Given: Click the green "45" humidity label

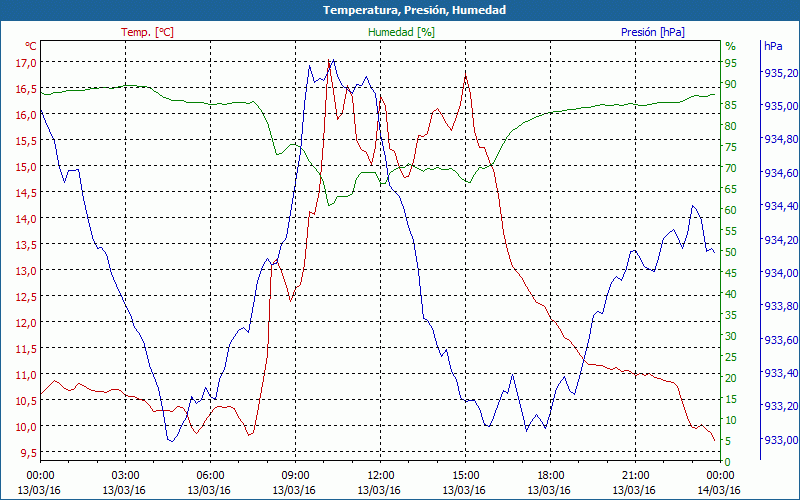Looking at the screenshot, I should pyautogui.click(x=731, y=273).
